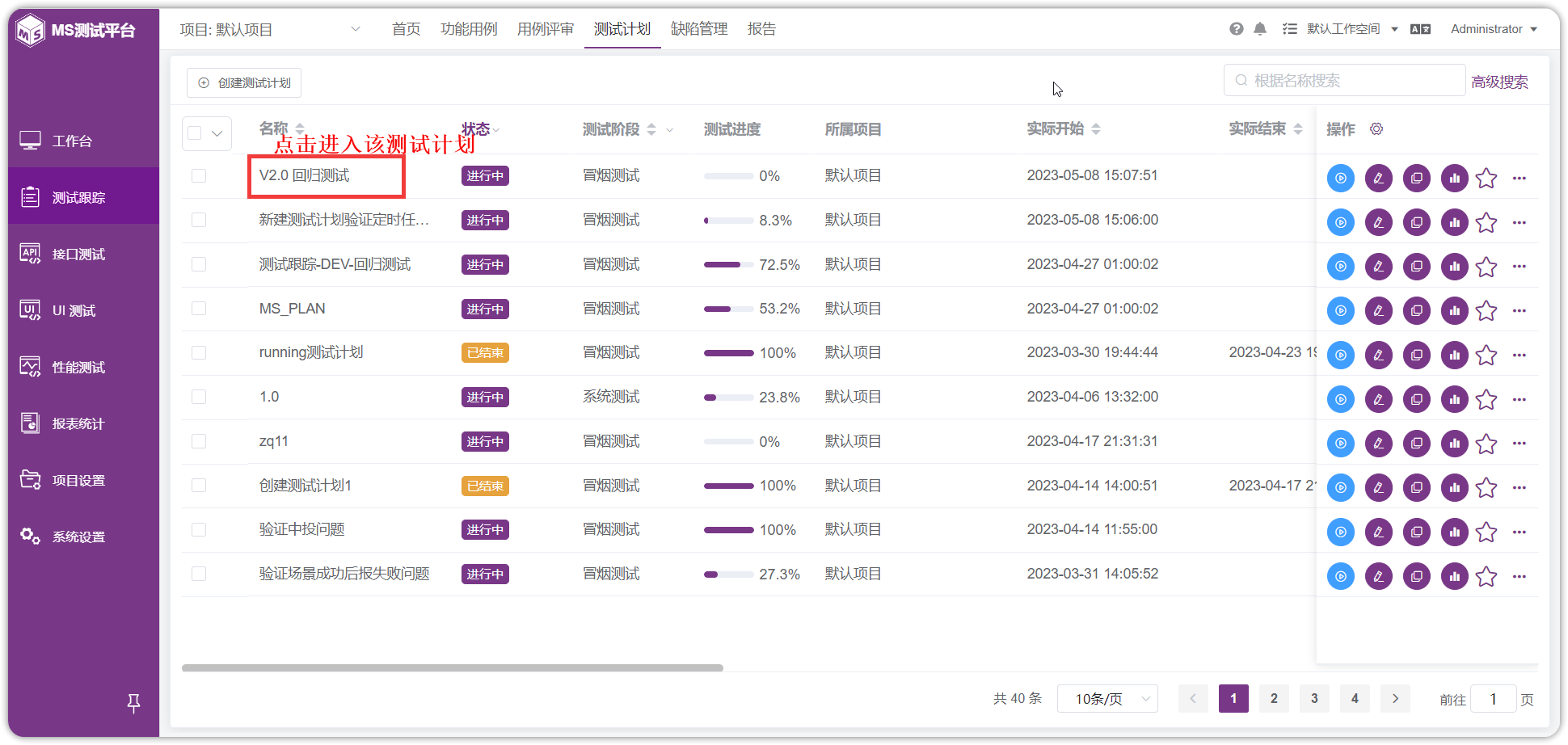Open 高级搜索 advanced search
1568x745 pixels.
1499,82
